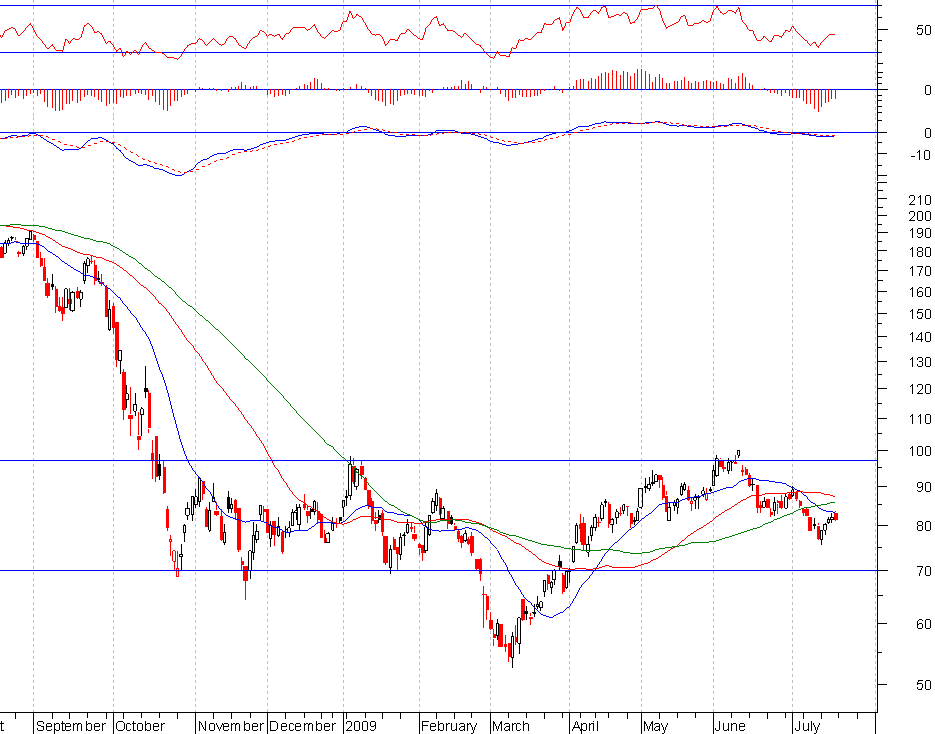The width and height of the screenshot is (935, 734).
Task: Select the 120 value on the price scale
Action: click(920, 389)
